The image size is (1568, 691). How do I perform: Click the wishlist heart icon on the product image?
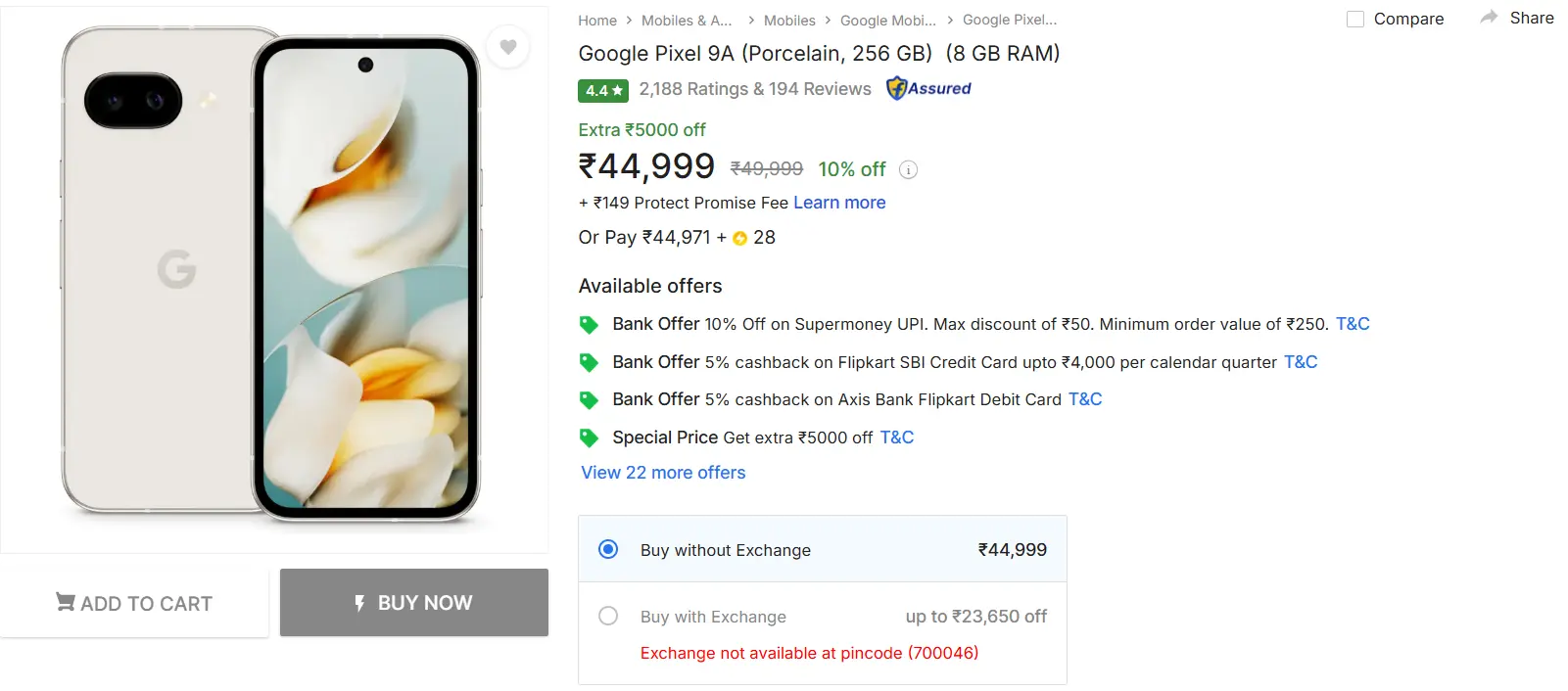point(508,46)
